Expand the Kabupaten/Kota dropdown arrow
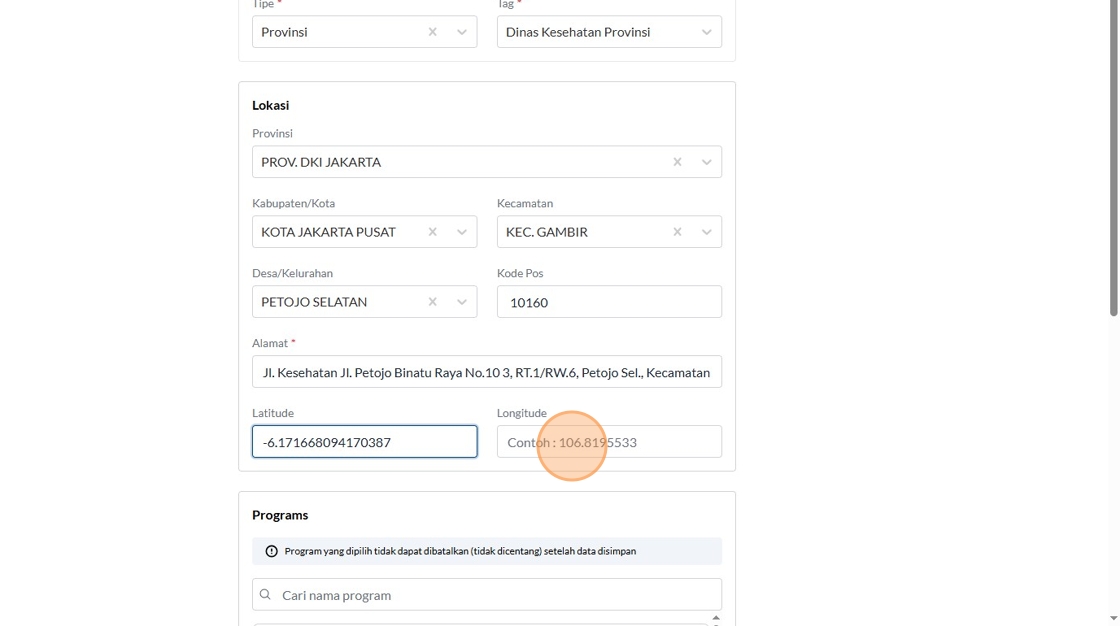Screen dimensions: 1120x626 (x=462, y=232)
